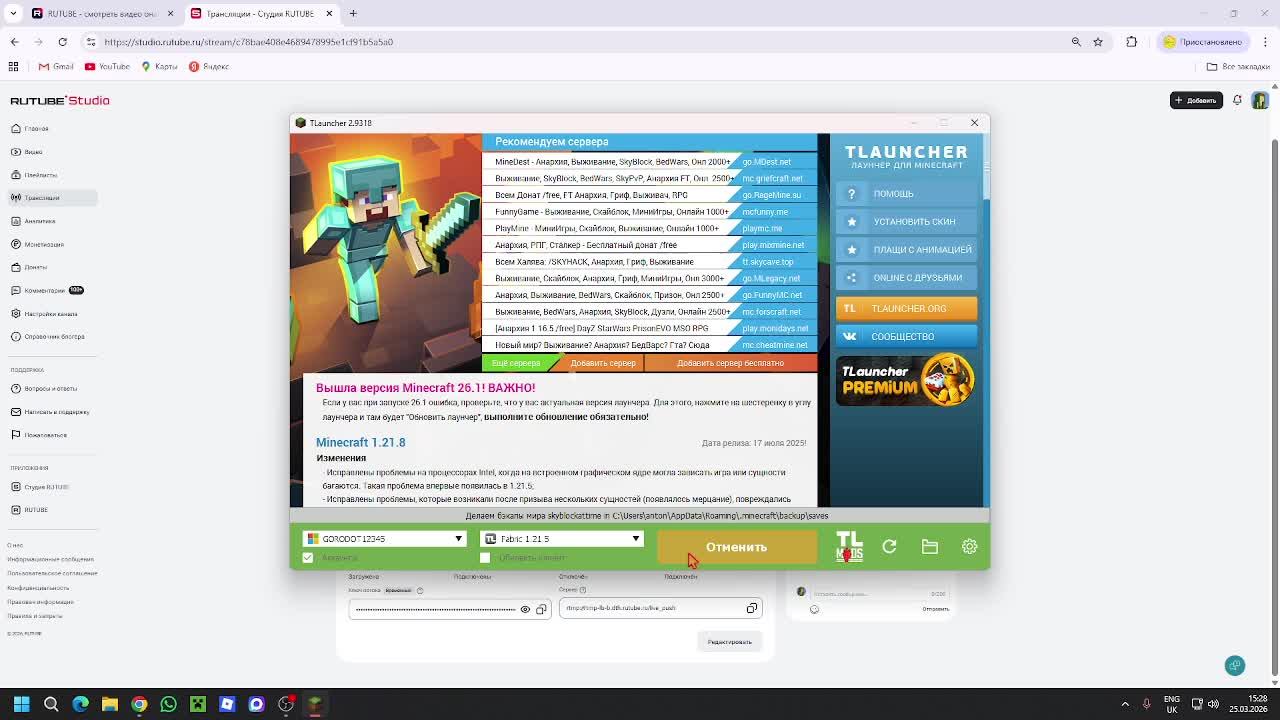The height and width of the screenshot is (720, 1280).
Task: Click the Редактировать button in stream page
Action: (730, 642)
